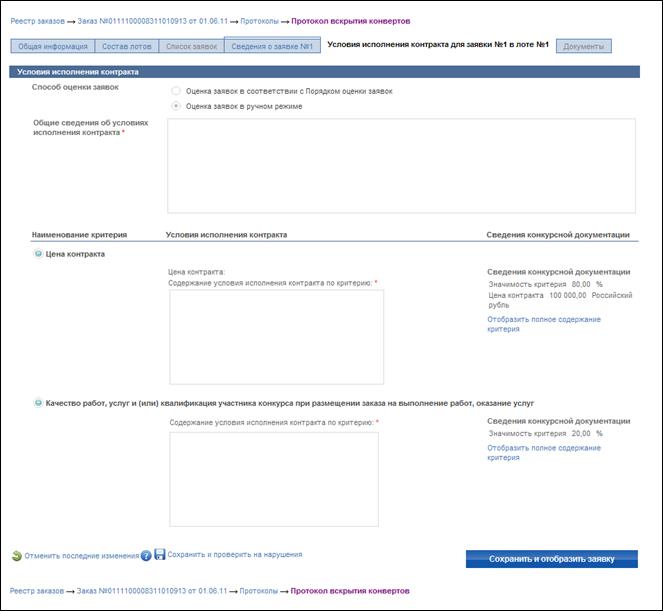Click the floppy disk save icon
Viewport: 663px width, 611px height.
click(159, 554)
